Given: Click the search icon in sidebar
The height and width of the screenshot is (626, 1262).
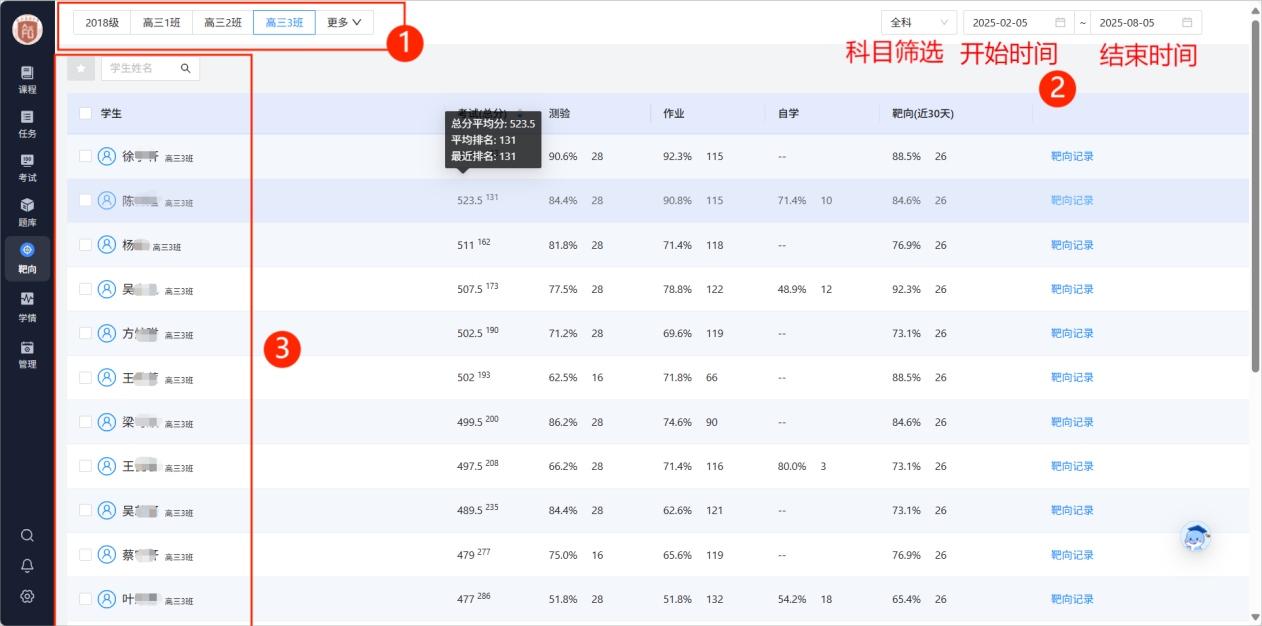Looking at the screenshot, I should pyautogui.click(x=27, y=535).
